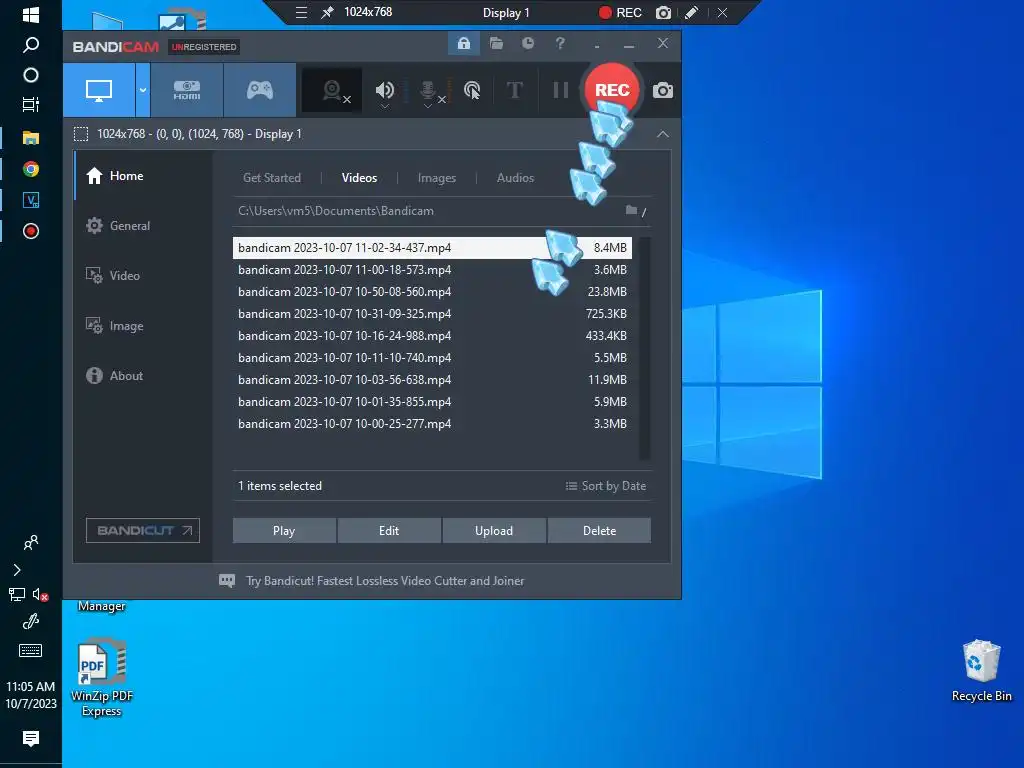Viewport: 1024px width, 768px height.
Task: Open notification center icon in taskbar
Action: coord(31,739)
